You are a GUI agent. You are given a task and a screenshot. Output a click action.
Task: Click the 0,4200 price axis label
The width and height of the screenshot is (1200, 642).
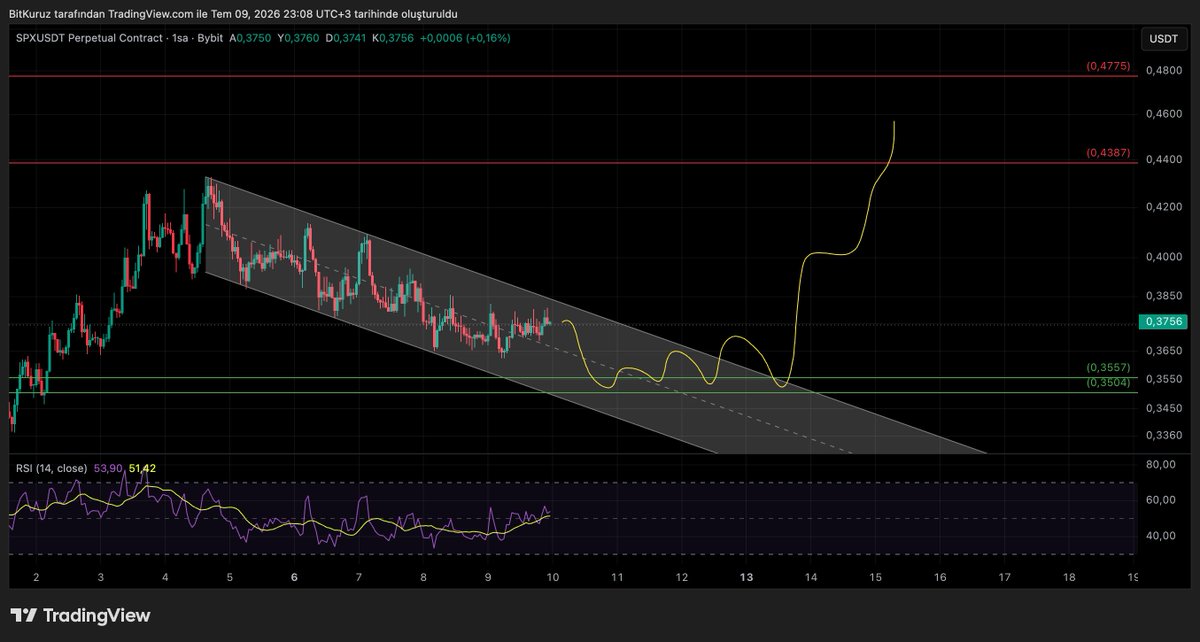1163,208
